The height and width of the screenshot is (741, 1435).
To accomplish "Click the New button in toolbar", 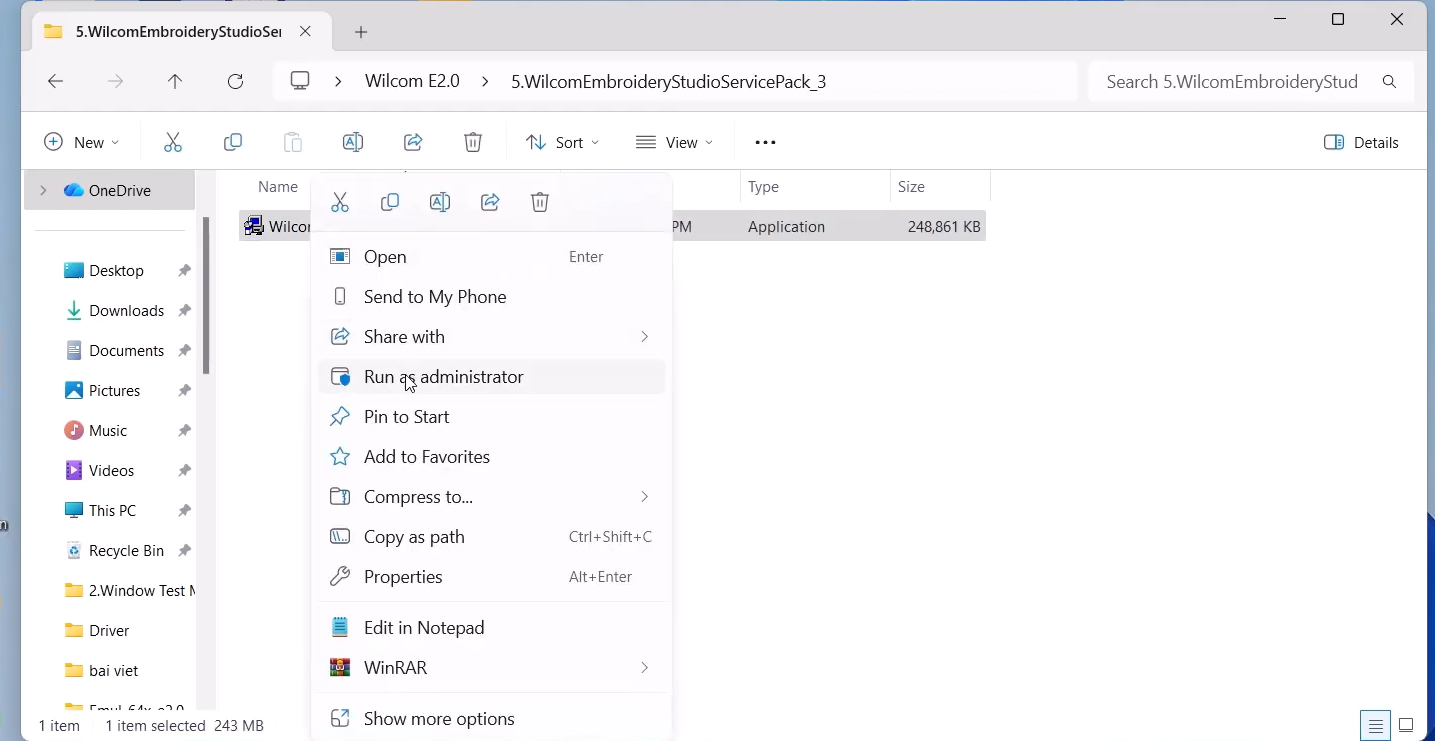I will tap(82, 143).
